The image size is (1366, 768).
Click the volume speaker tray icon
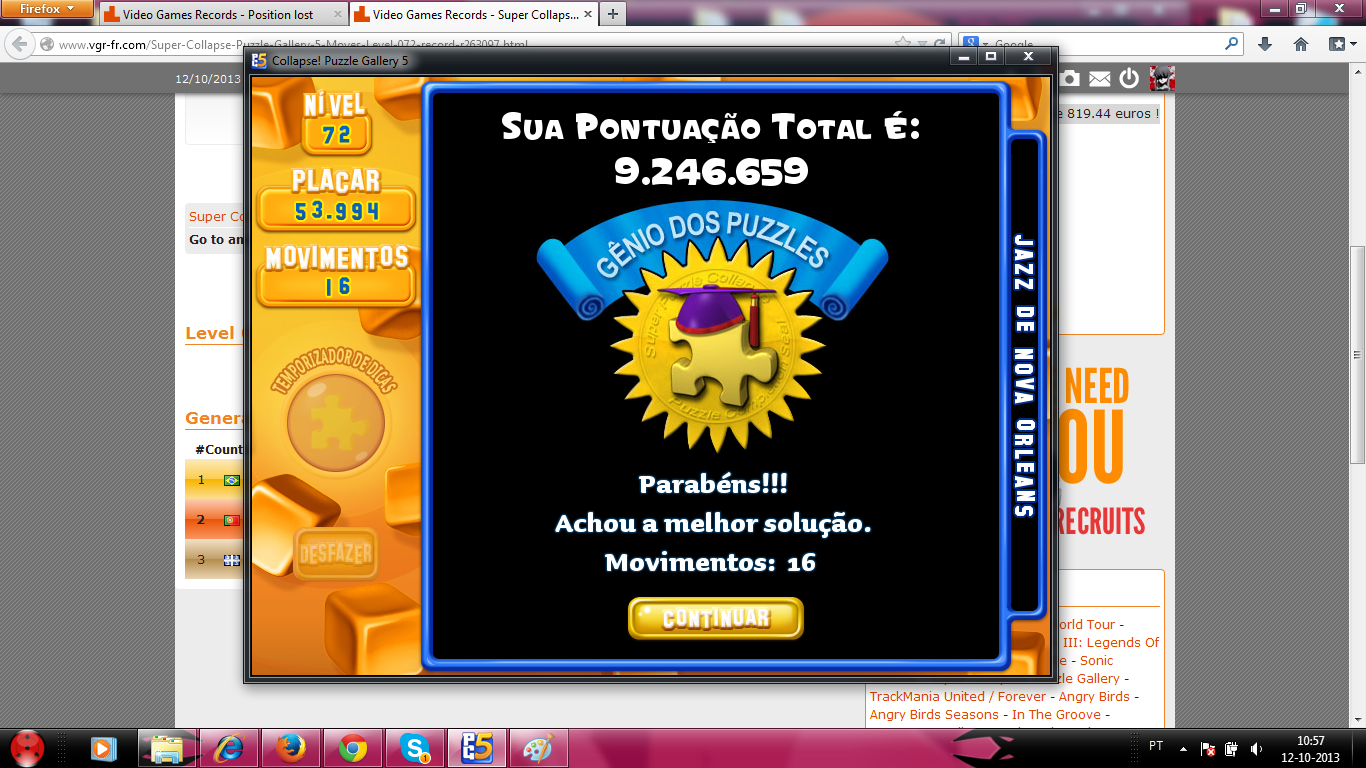click(1256, 748)
